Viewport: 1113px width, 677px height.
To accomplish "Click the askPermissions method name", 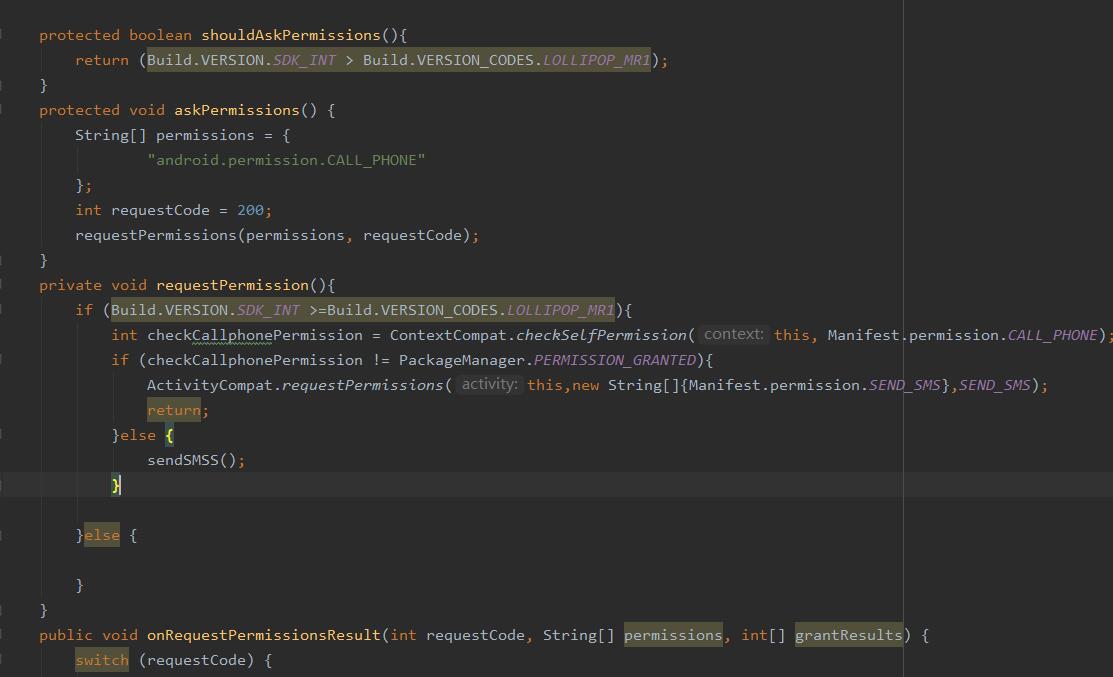I will click(x=237, y=110).
